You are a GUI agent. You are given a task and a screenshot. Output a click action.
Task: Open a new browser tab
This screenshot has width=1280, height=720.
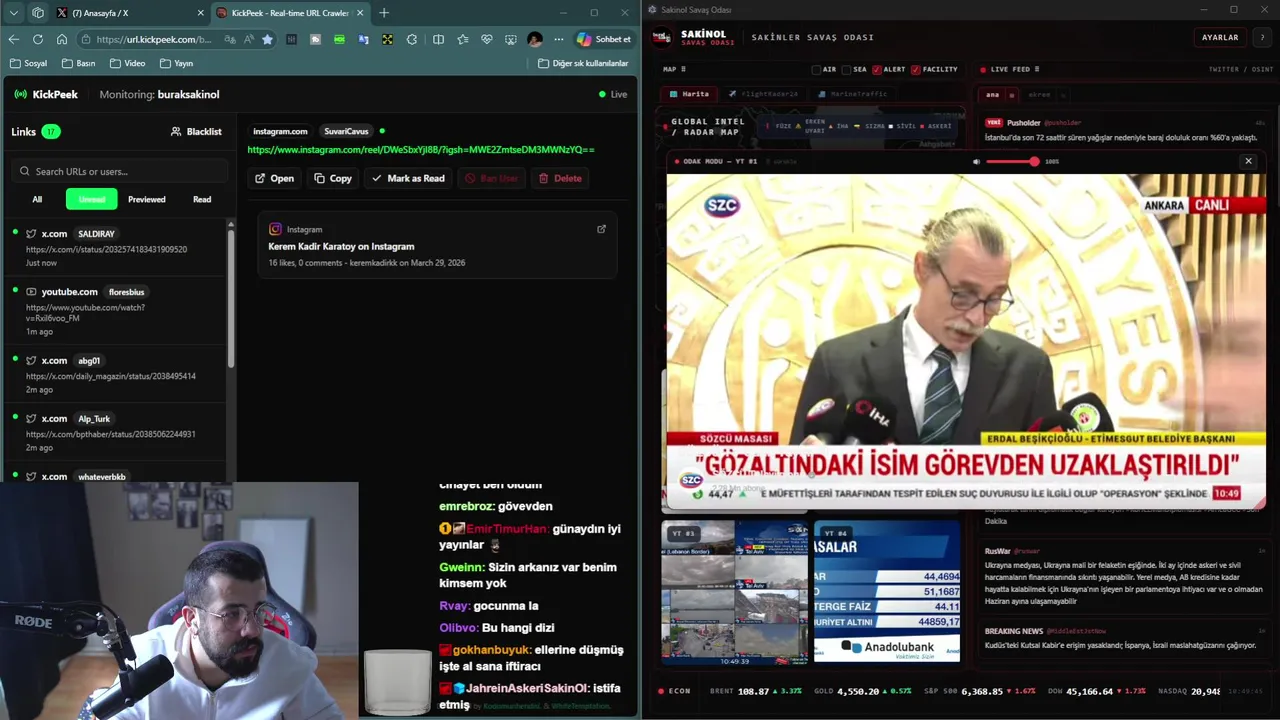[x=384, y=13]
